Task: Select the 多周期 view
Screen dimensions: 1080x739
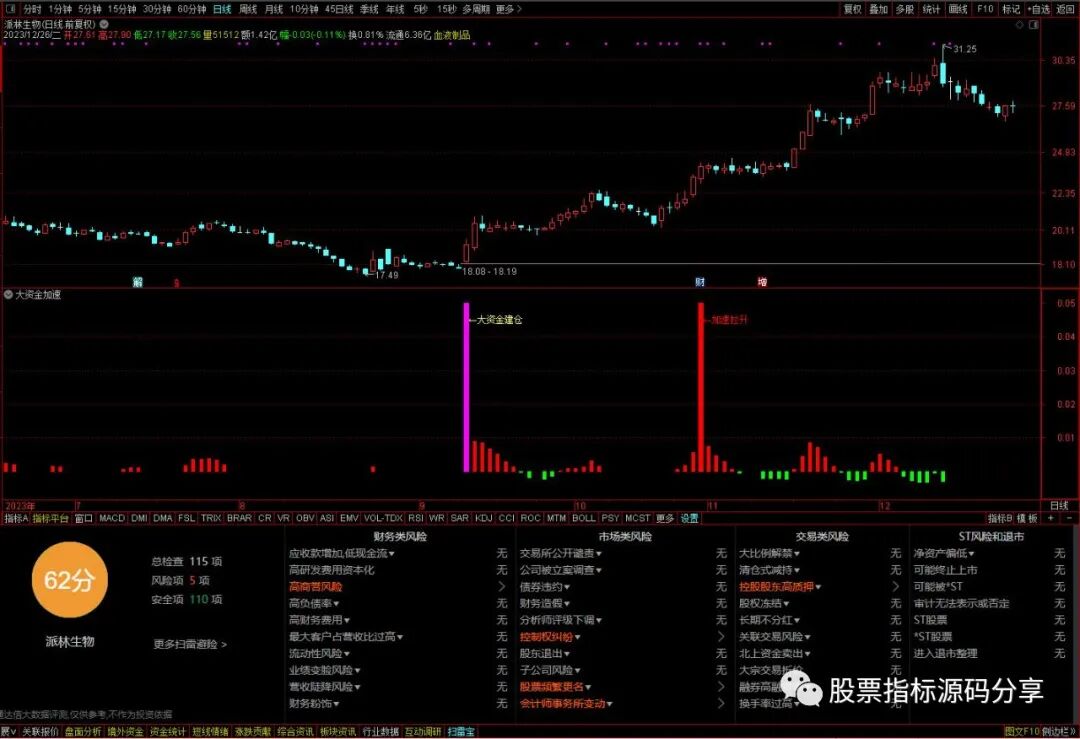Action: pos(476,9)
